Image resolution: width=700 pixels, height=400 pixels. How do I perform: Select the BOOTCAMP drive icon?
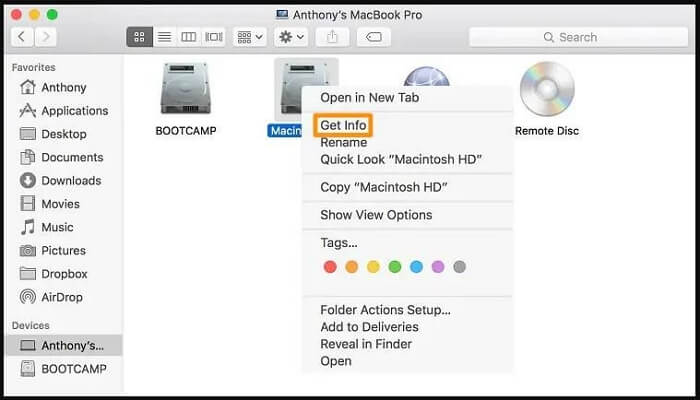(186, 88)
